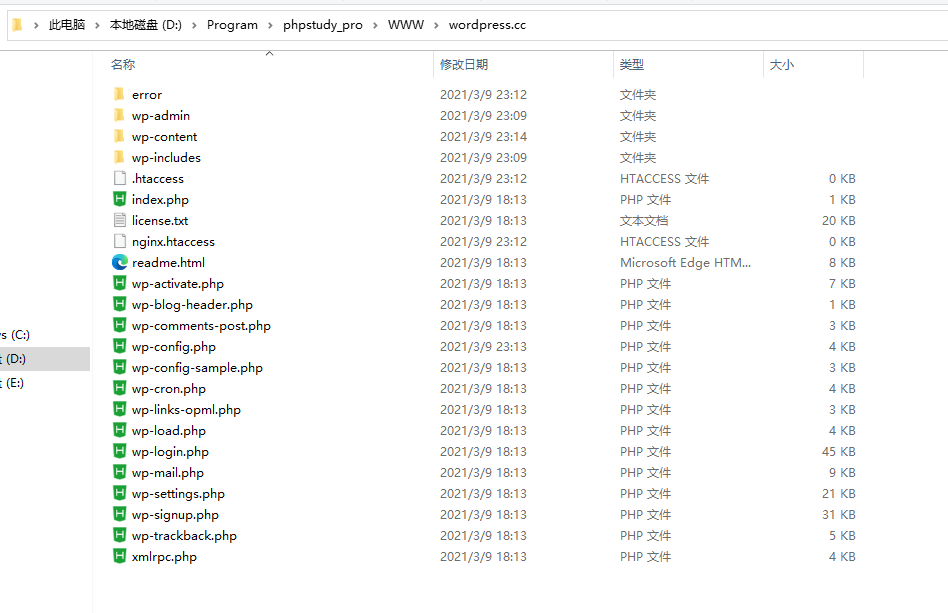Screen dimensions: 948x613
Task: Click 文本文档 type of license.txt
Action: [x=644, y=221]
